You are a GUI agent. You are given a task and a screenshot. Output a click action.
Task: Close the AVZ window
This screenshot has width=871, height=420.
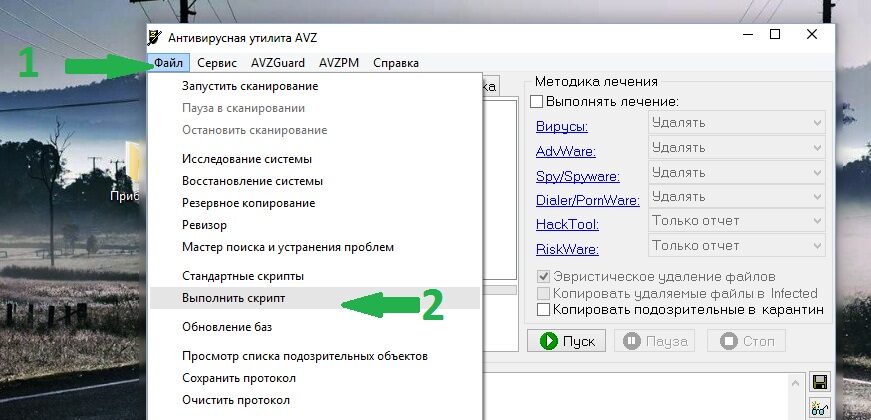pyautogui.click(x=812, y=34)
